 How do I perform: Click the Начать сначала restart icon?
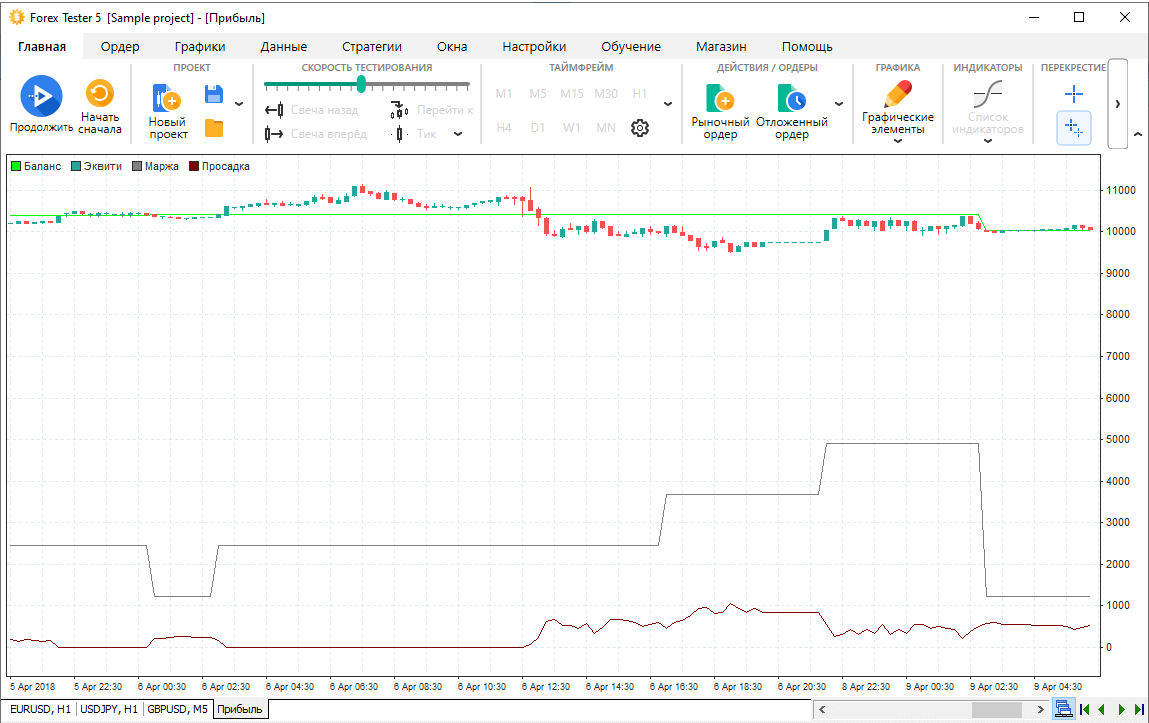pos(100,94)
